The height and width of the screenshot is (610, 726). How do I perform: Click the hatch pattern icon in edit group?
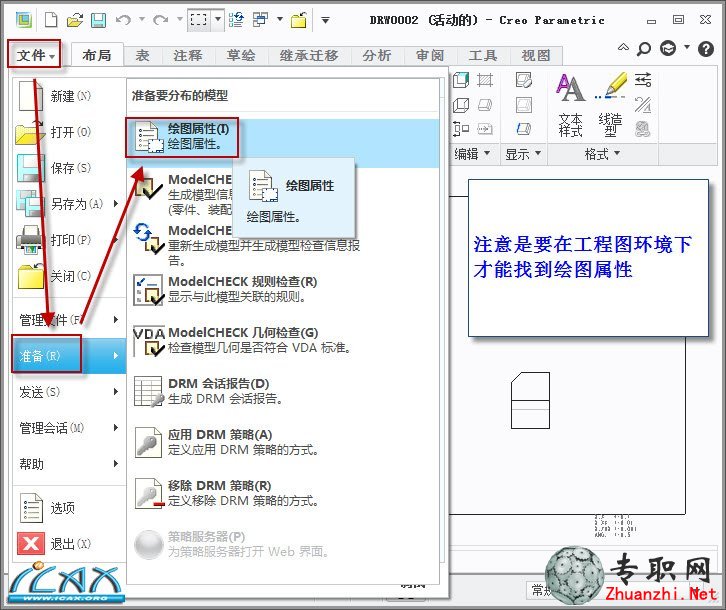point(485,80)
